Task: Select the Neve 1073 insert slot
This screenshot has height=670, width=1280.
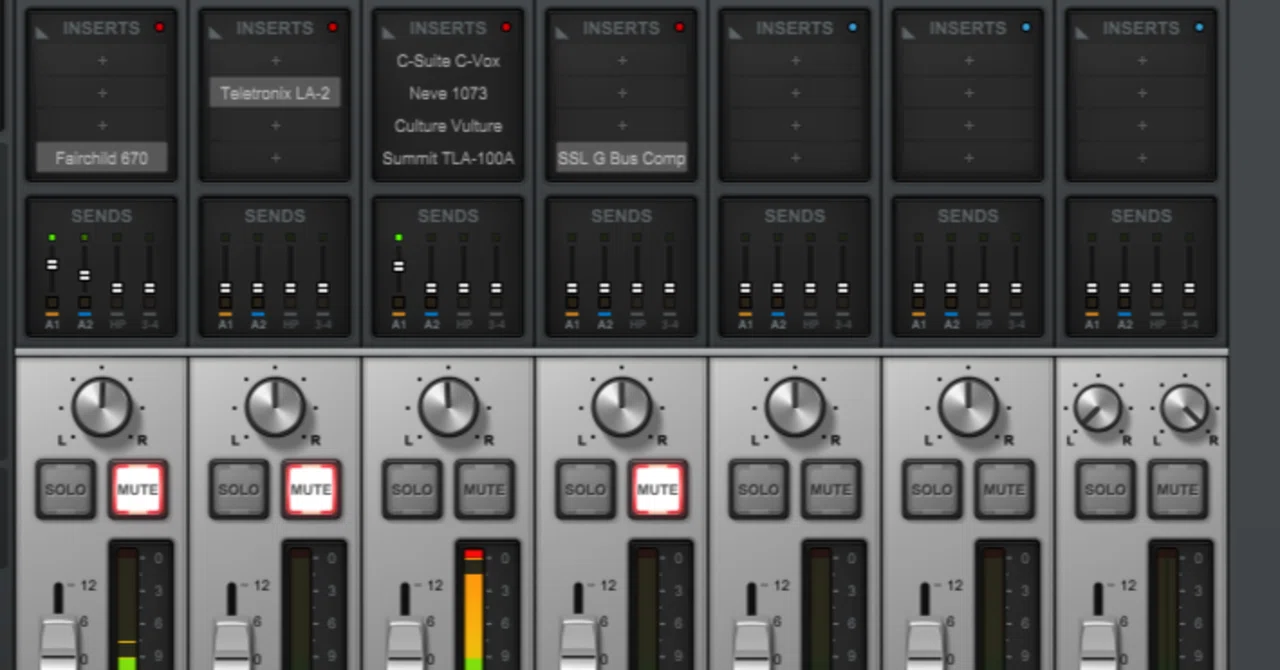Action: [448, 93]
